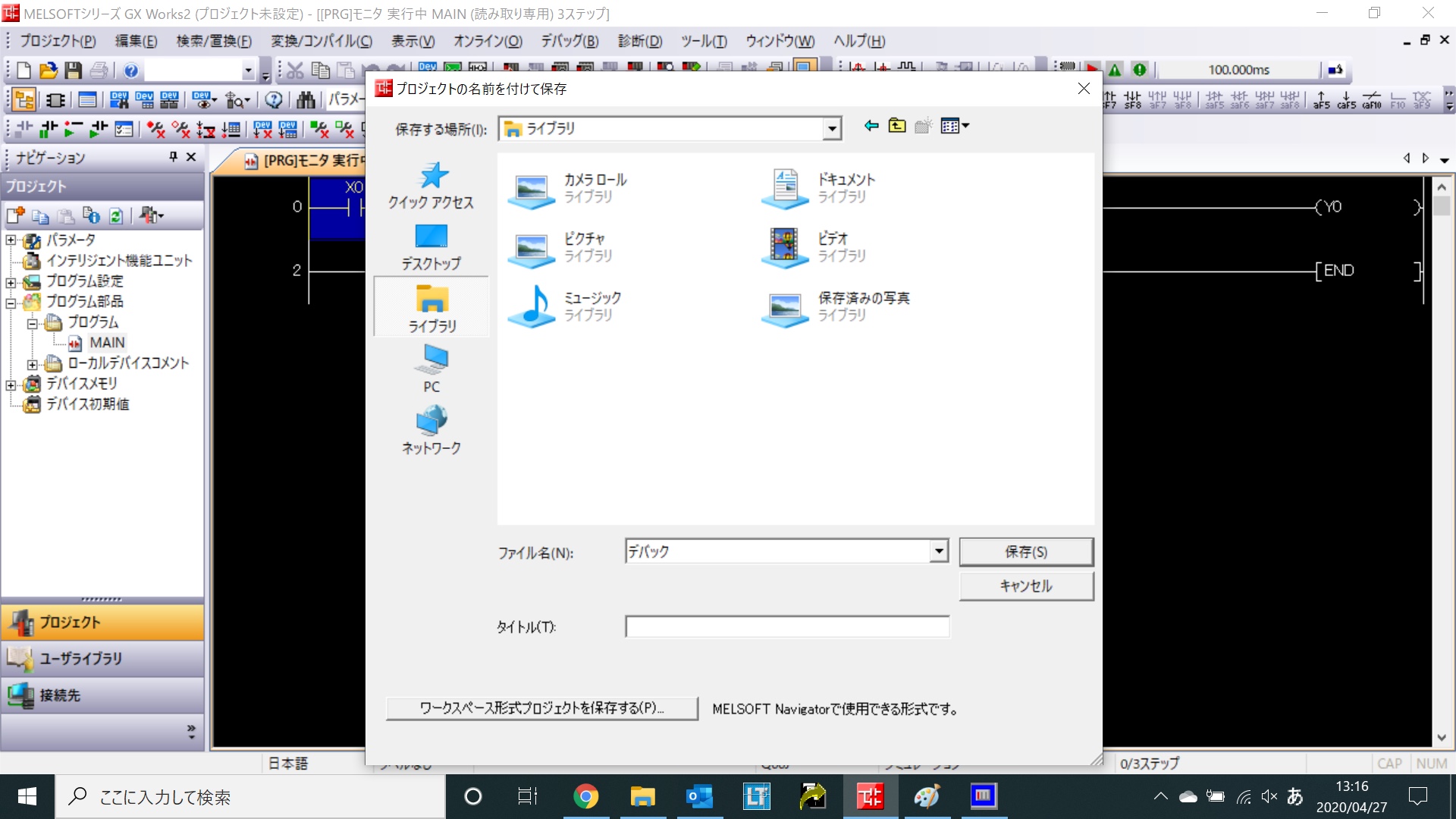Open the プロジェクト(P) menu

58,41
